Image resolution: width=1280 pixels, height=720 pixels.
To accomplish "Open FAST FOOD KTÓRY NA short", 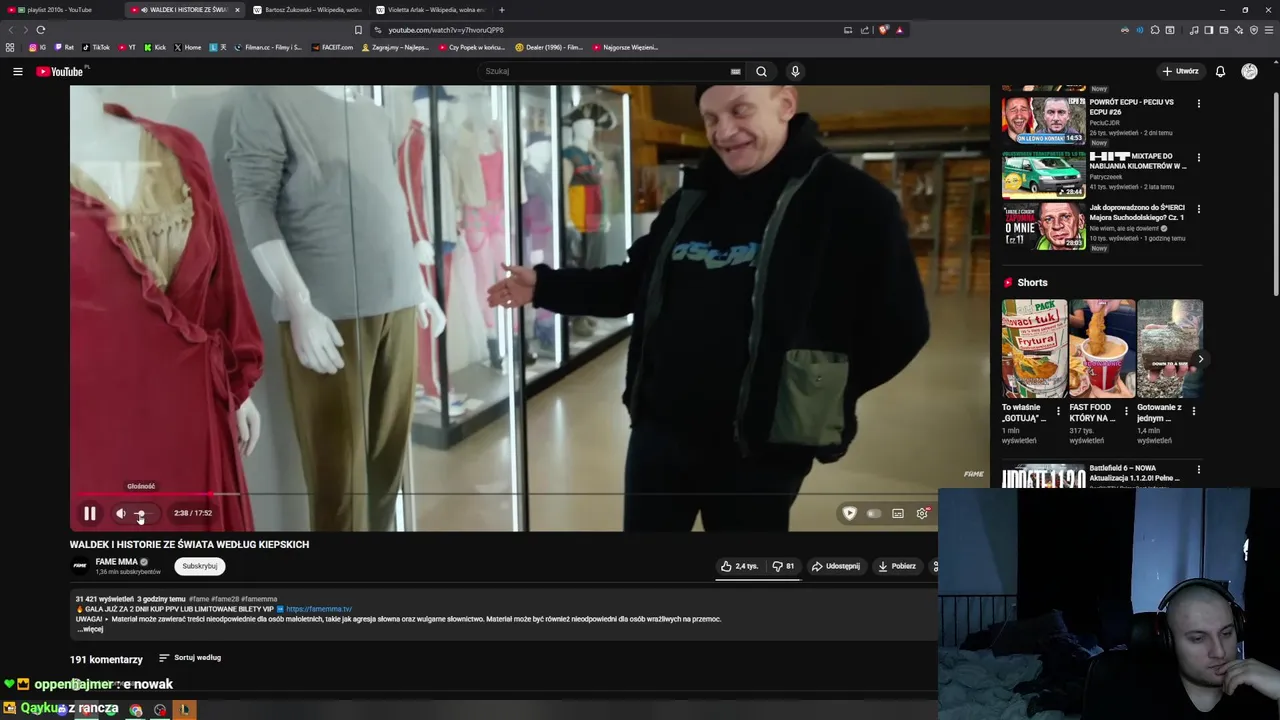I will pos(1102,349).
